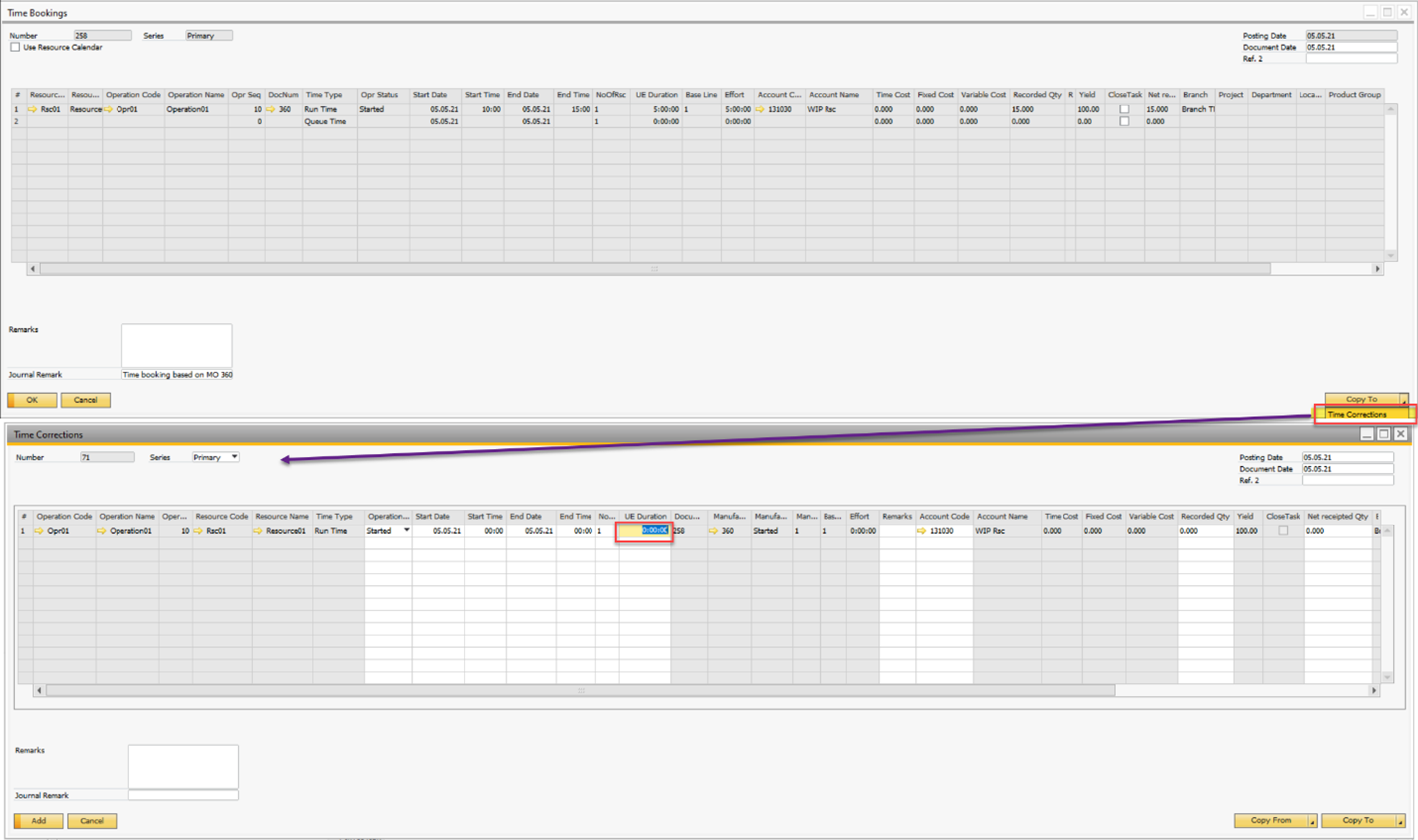
Task: Open link arrow beside Resource01 in Time Corrections
Action: (x=258, y=531)
